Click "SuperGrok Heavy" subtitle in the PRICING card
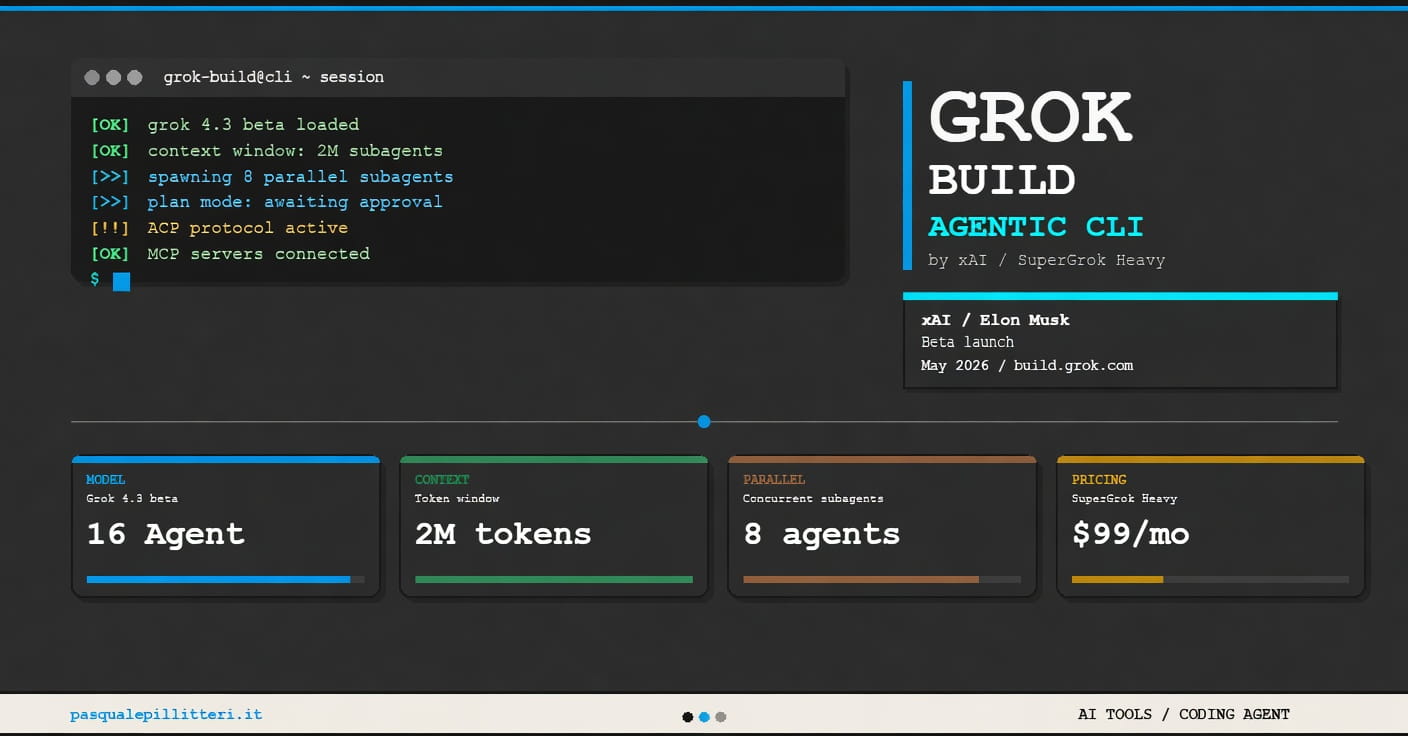The height and width of the screenshot is (736, 1408). (1124, 498)
